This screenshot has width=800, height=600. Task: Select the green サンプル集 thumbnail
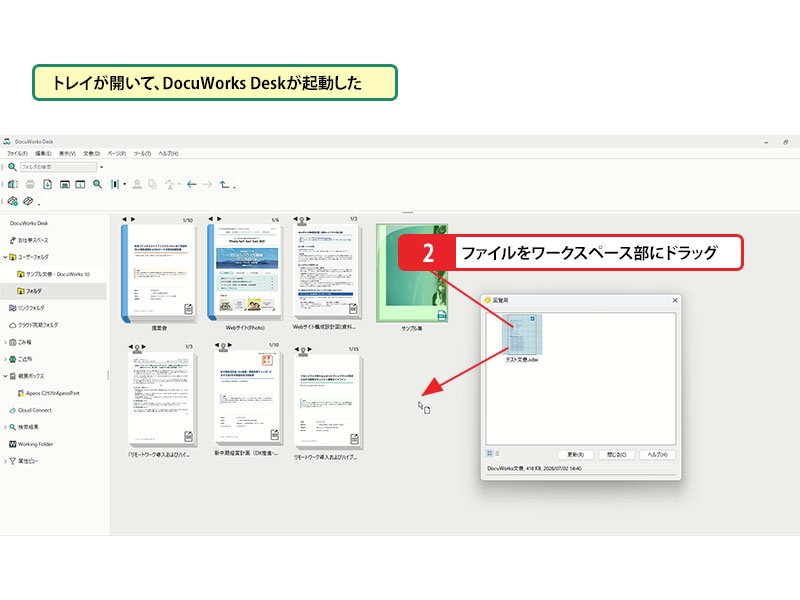412,273
